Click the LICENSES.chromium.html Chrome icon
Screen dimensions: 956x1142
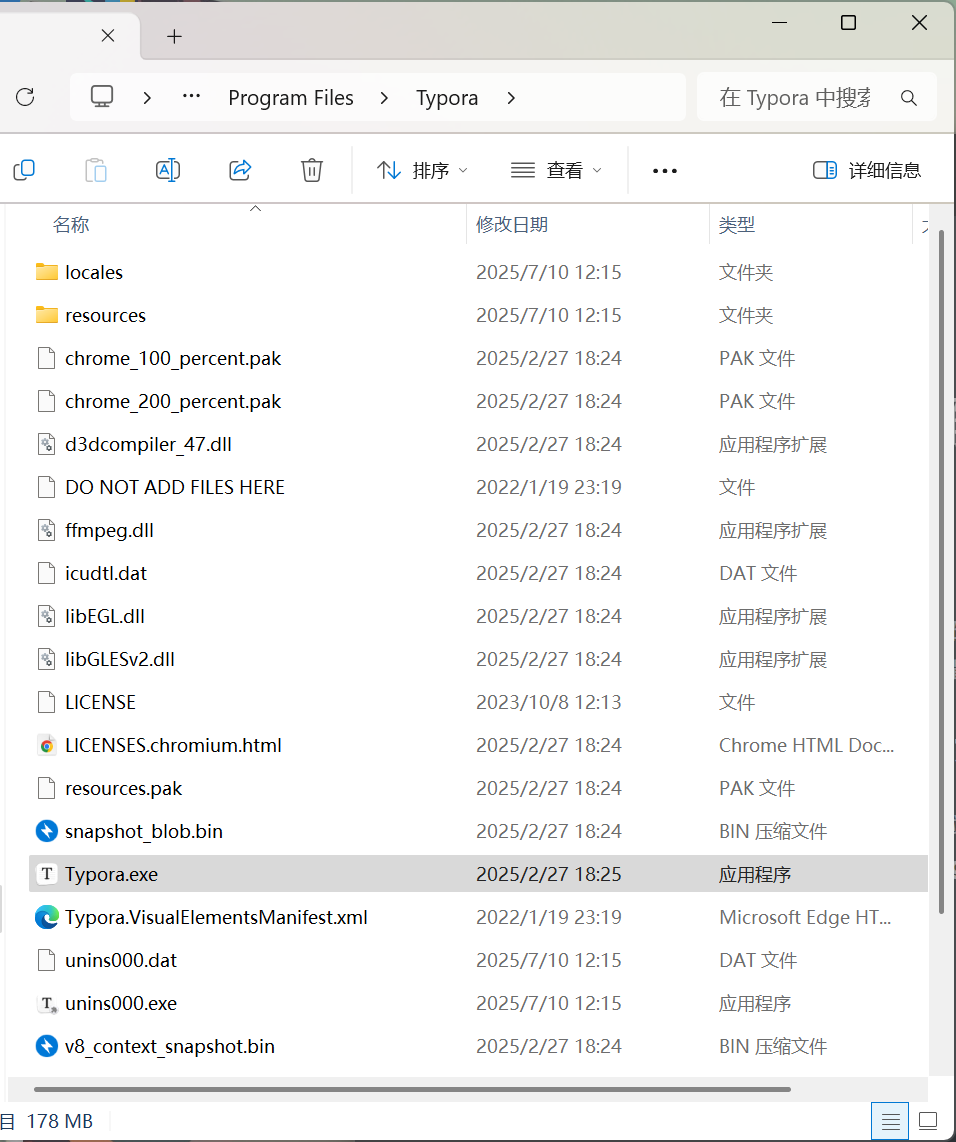[x=46, y=745]
